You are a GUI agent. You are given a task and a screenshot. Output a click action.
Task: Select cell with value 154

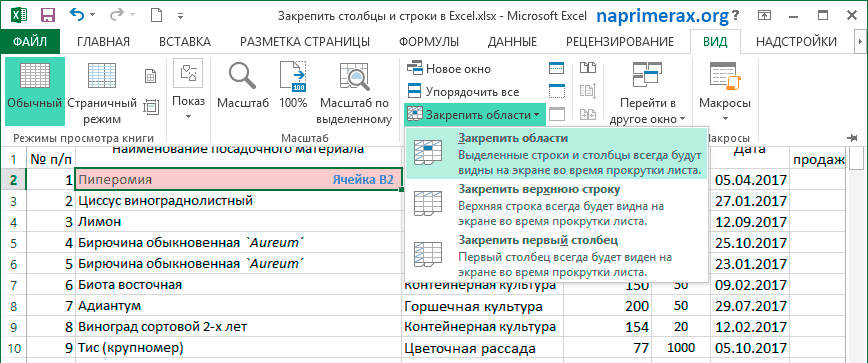point(608,327)
